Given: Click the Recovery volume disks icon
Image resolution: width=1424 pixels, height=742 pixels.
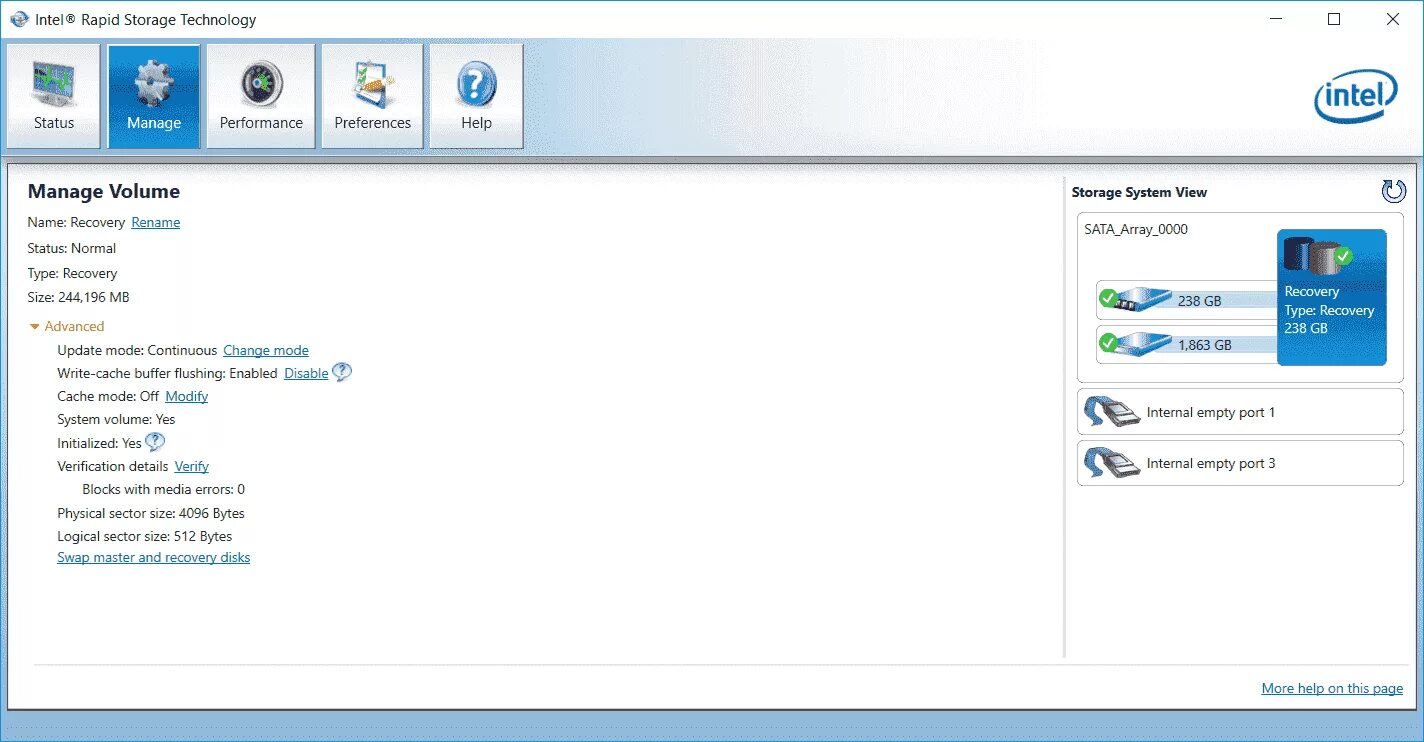Looking at the screenshot, I should point(1319,257).
